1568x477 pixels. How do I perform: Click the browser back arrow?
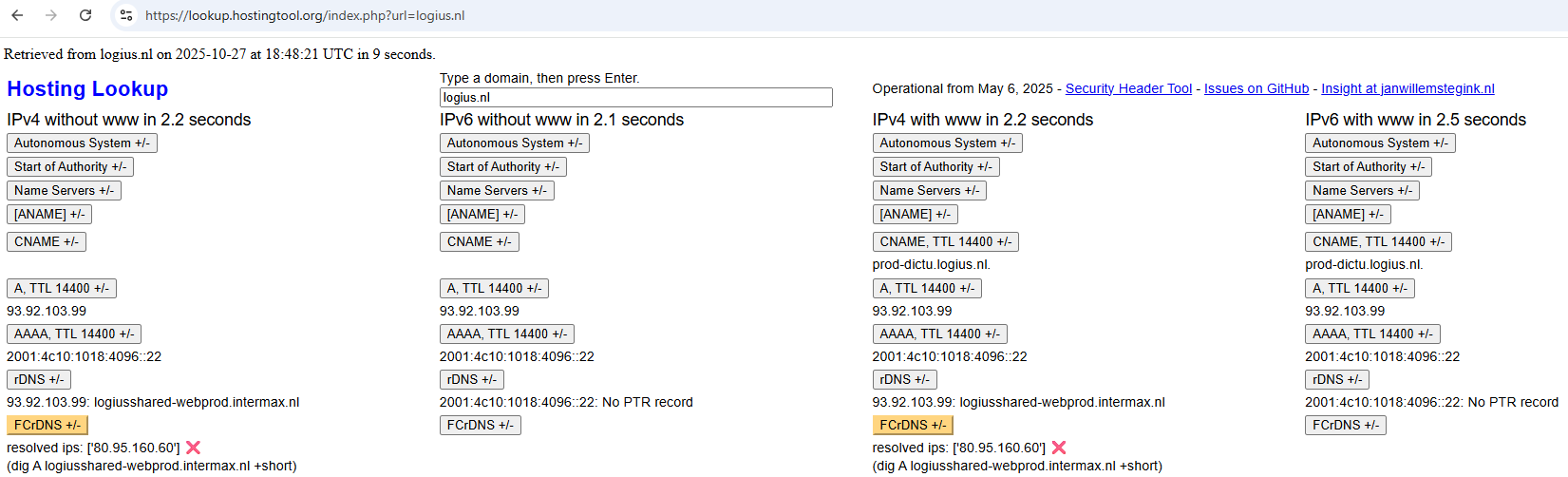[x=17, y=15]
